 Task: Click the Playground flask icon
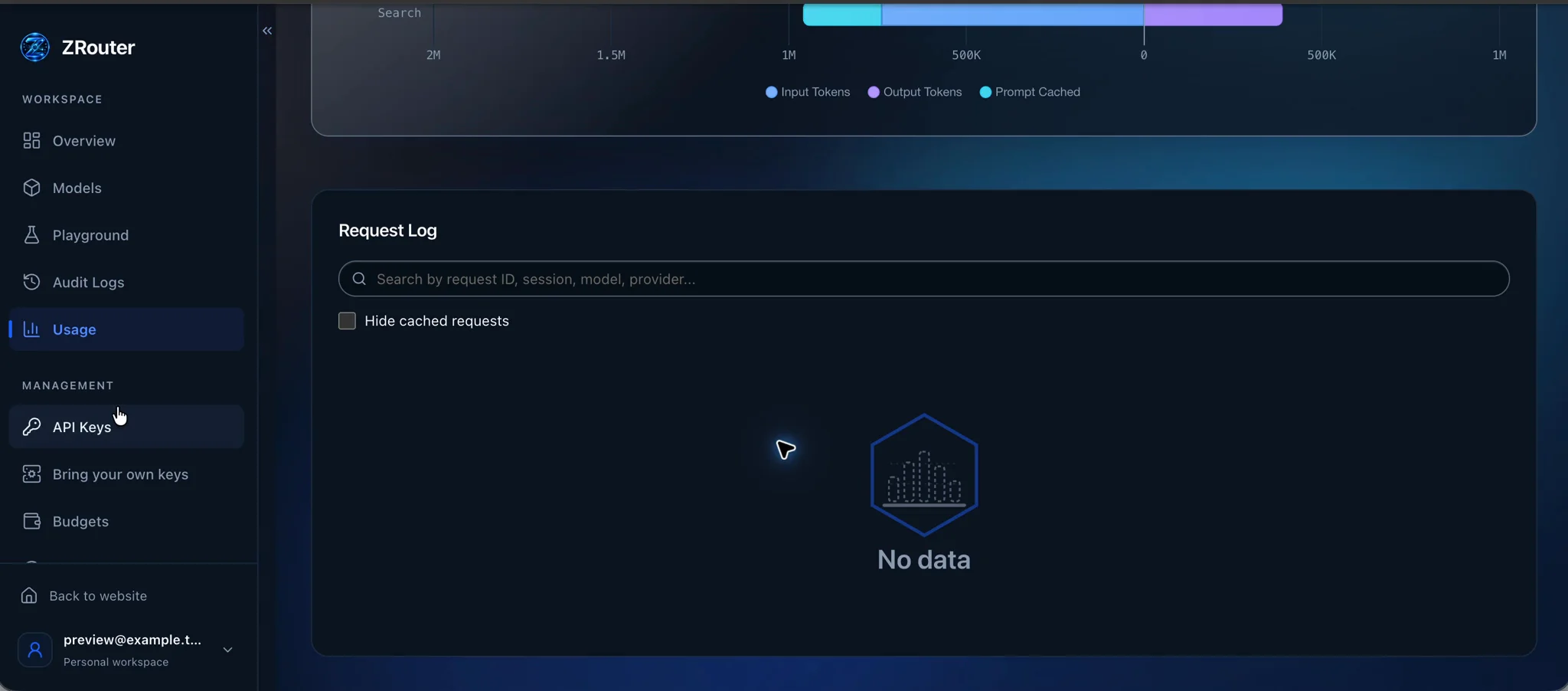(x=31, y=235)
